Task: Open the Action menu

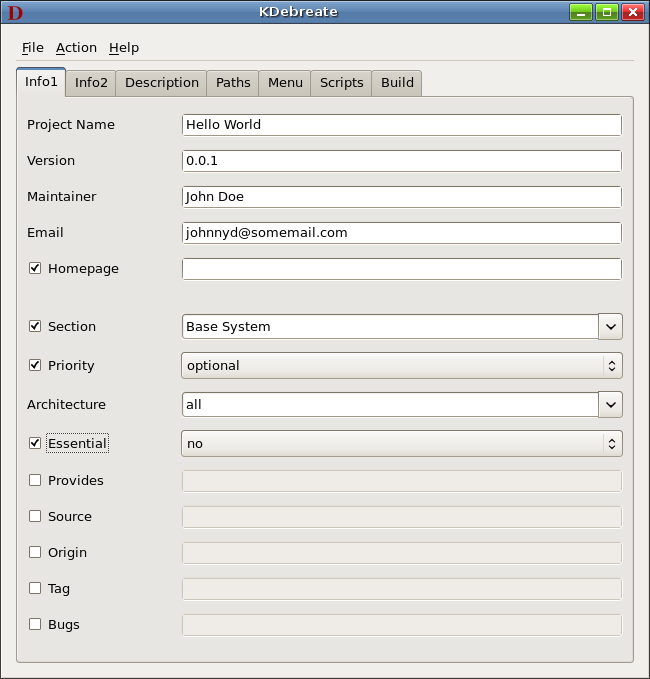Action: [x=76, y=48]
